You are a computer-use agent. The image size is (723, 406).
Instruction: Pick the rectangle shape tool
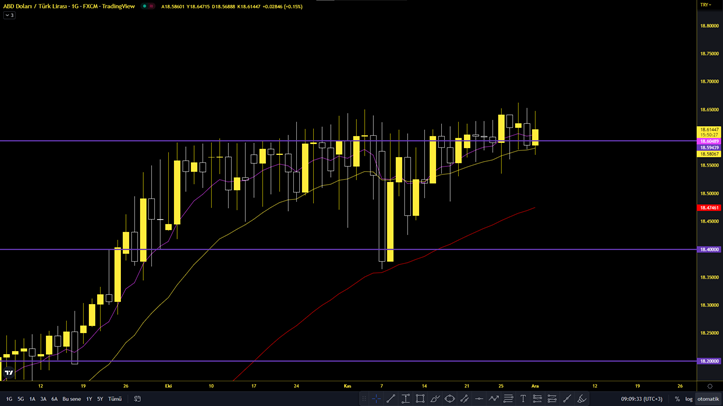(420, 399)
